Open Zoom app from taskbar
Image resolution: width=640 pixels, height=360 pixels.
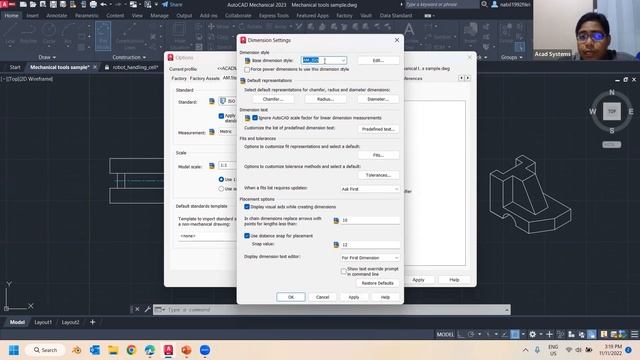click(205, 350)
